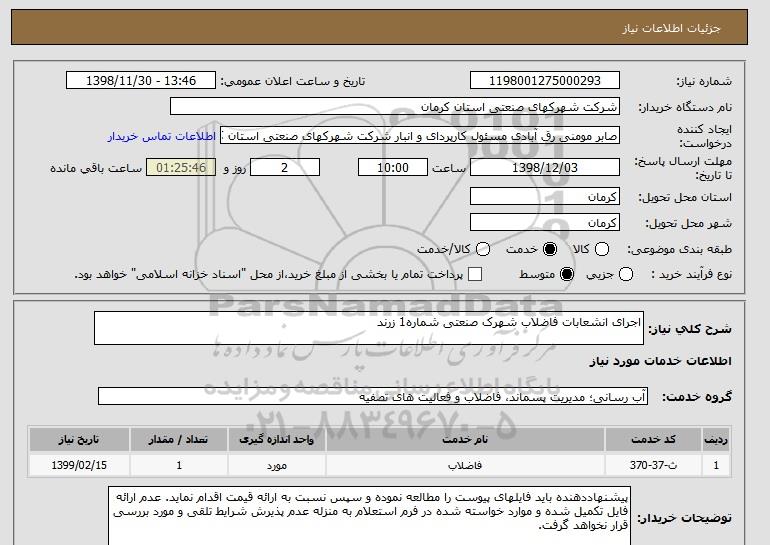Click the buyer notes text area

(369, 516)
